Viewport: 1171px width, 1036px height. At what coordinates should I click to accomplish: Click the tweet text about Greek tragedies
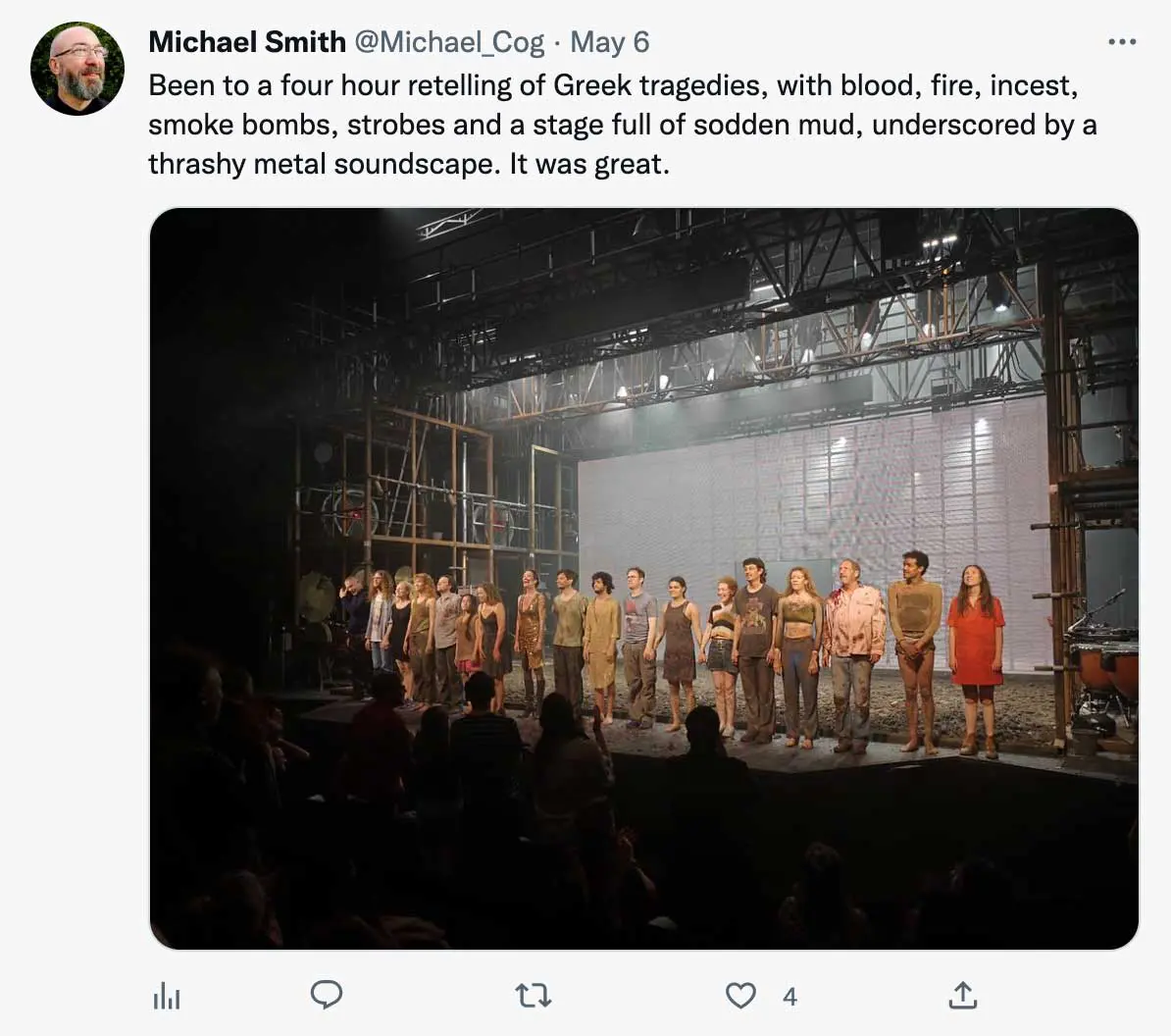[x=622, y=125]
